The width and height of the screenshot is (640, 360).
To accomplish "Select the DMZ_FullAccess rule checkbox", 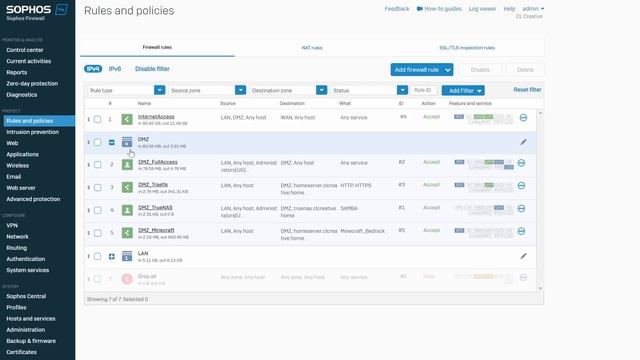I will (x=98, y=164).
